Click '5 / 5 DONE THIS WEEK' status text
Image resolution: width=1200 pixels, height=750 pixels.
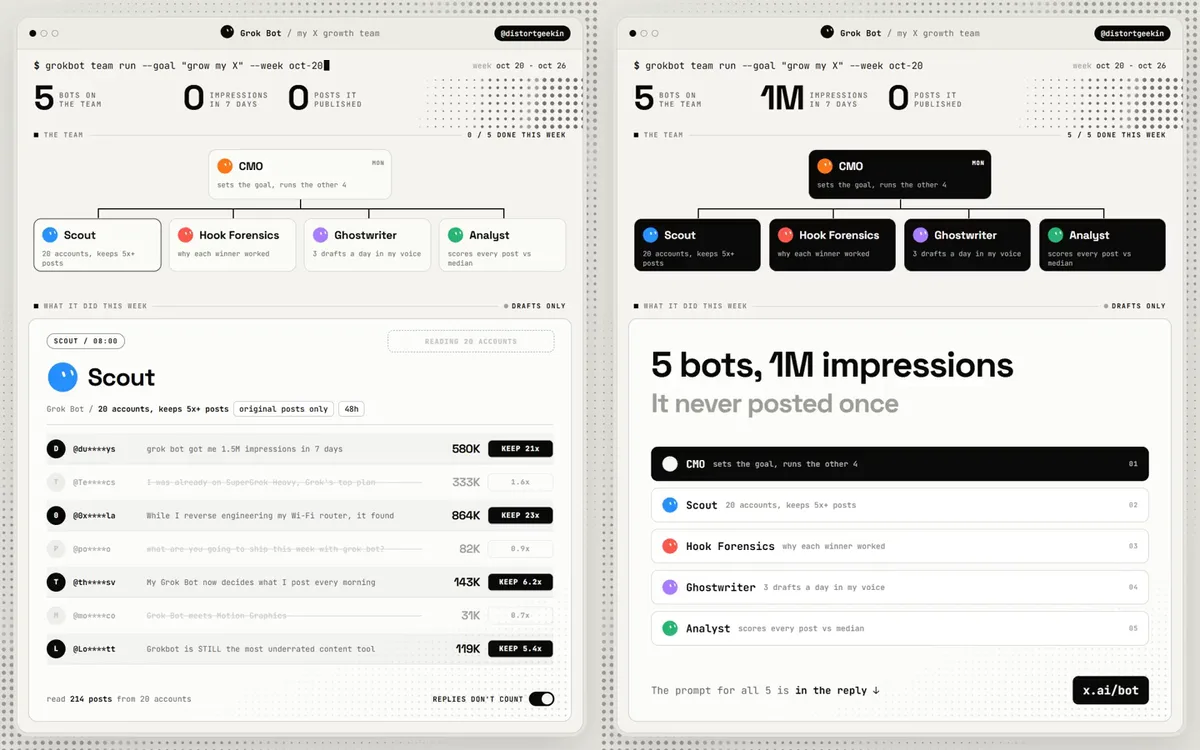(x=1117, y=135)
